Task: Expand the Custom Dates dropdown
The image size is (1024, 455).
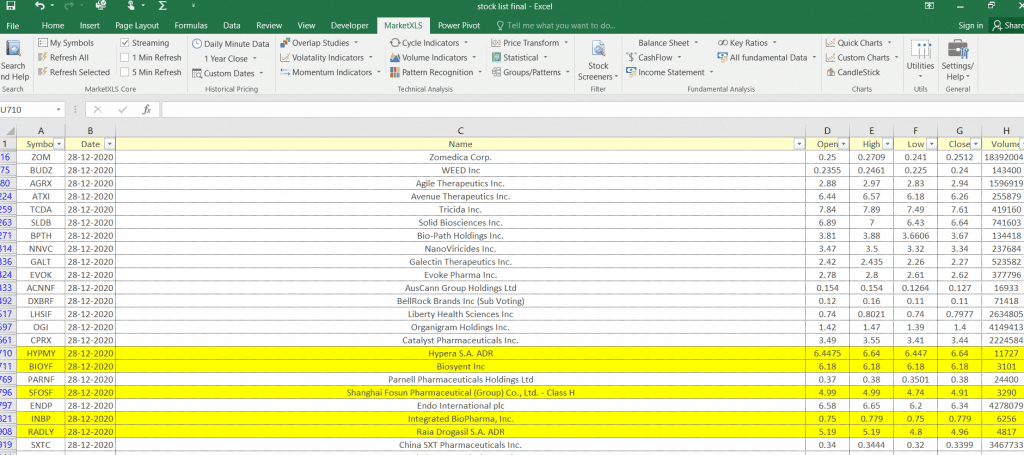Action: [261, 74]
